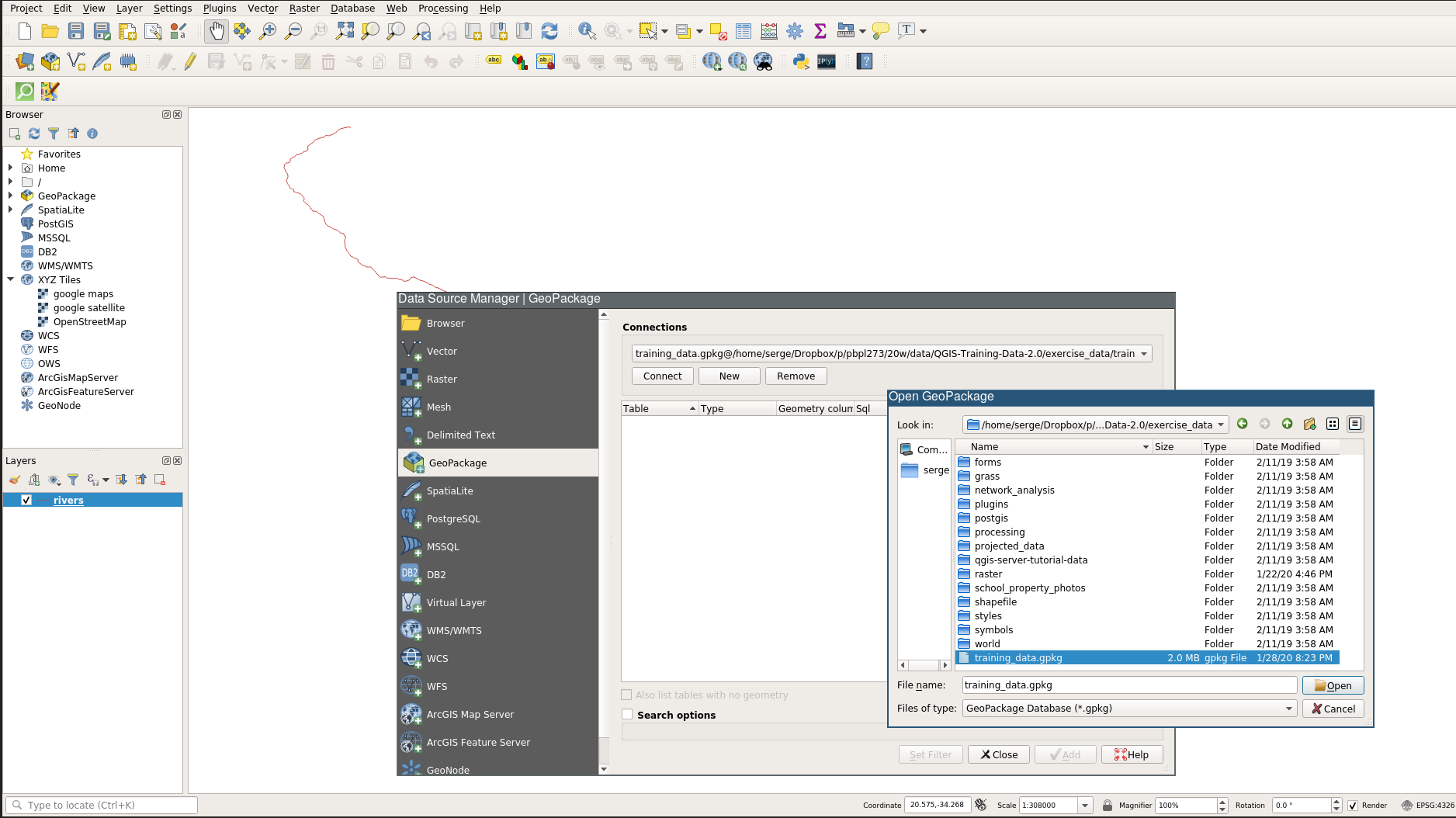Image resolution: width=1456 pixels, height=818 pixels.
Task: Enable the Search options checkbox
Action: tap(627, 715)
